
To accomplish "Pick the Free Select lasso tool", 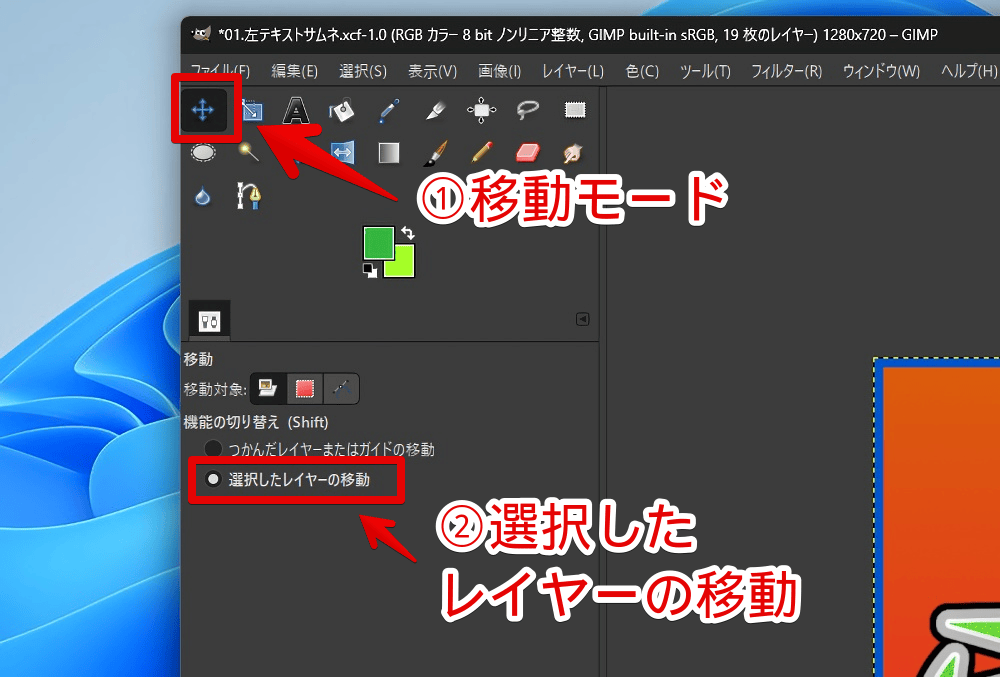I will 528,110.
